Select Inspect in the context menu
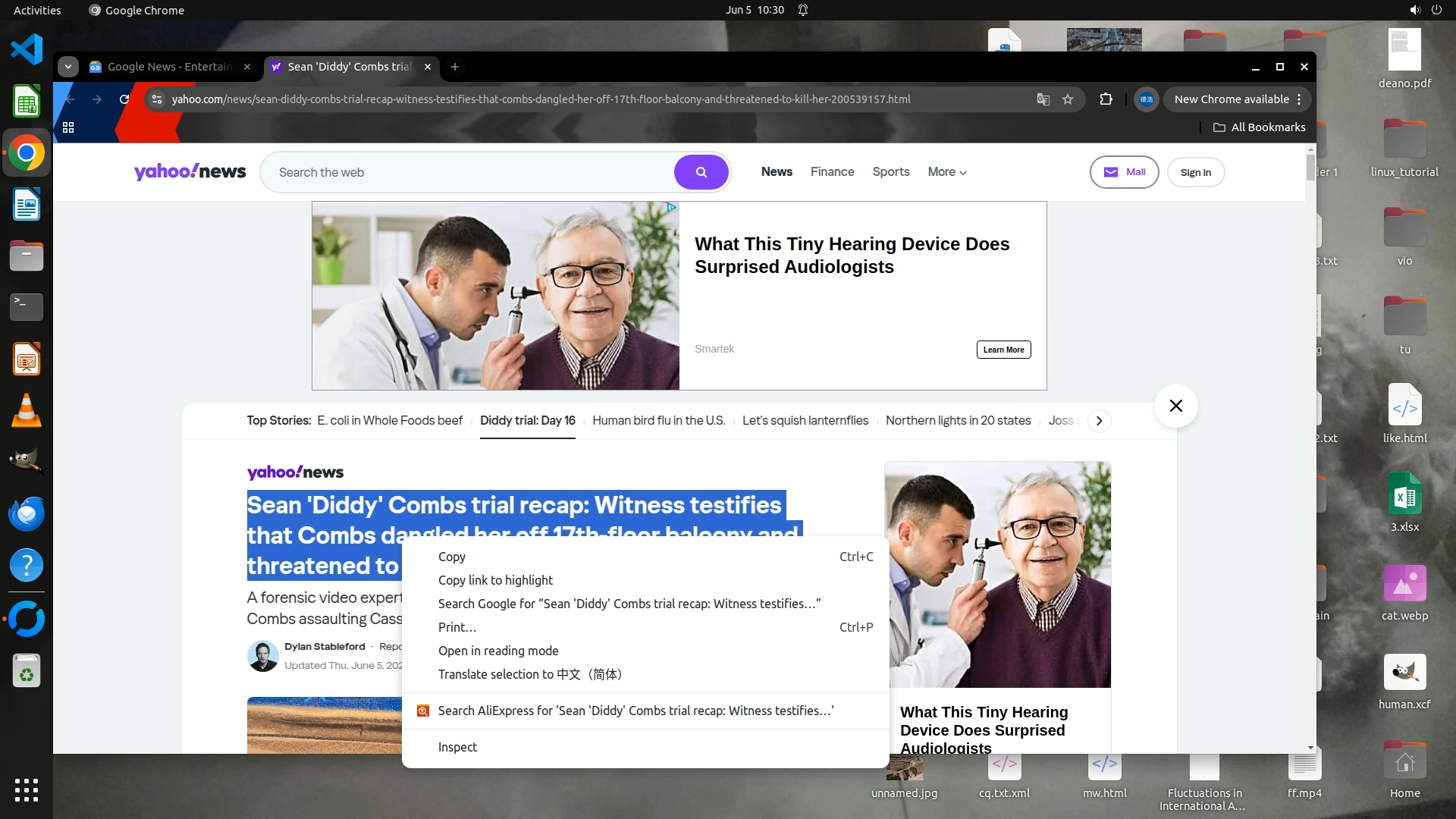The height and width of the screenshot is (819, 1456). [x=457, y=747]
